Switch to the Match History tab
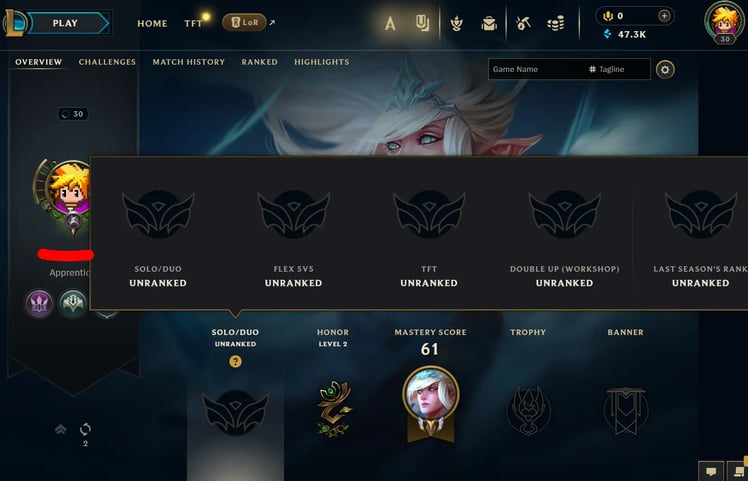 pyautogui.click(x=188, y=62)
